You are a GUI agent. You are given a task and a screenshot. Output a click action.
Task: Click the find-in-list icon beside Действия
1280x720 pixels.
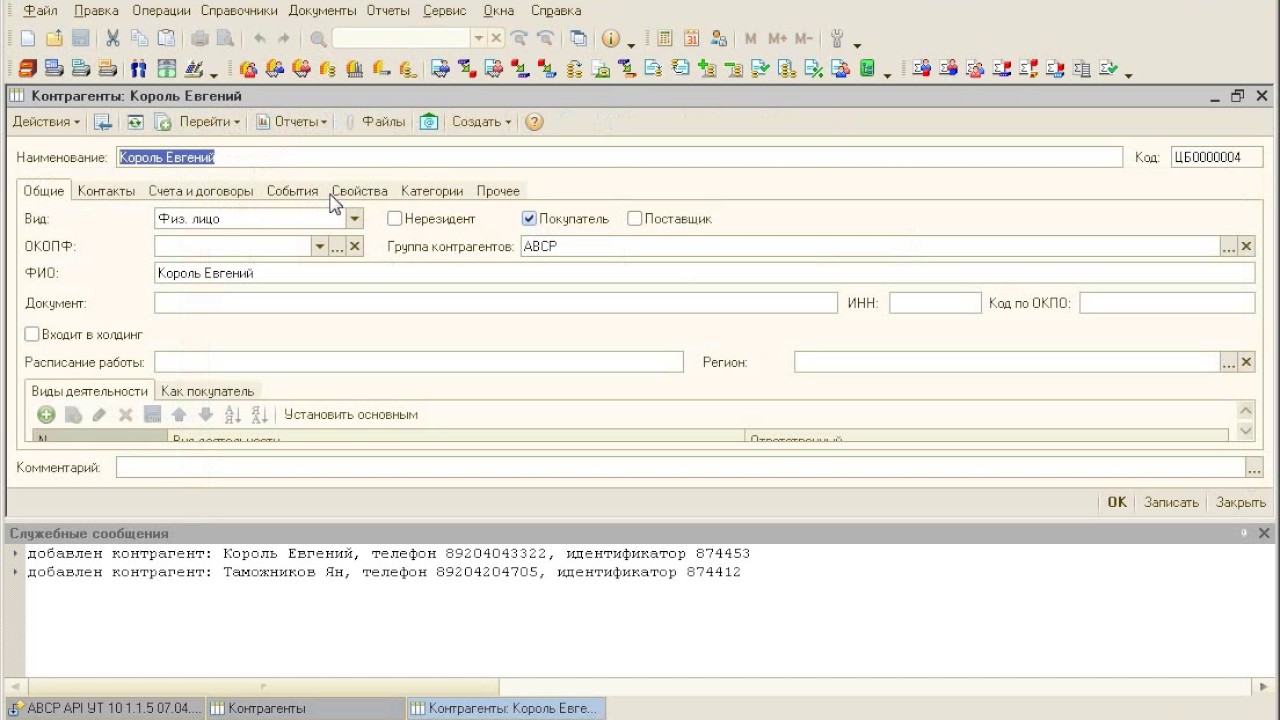(x=102, y=122)
